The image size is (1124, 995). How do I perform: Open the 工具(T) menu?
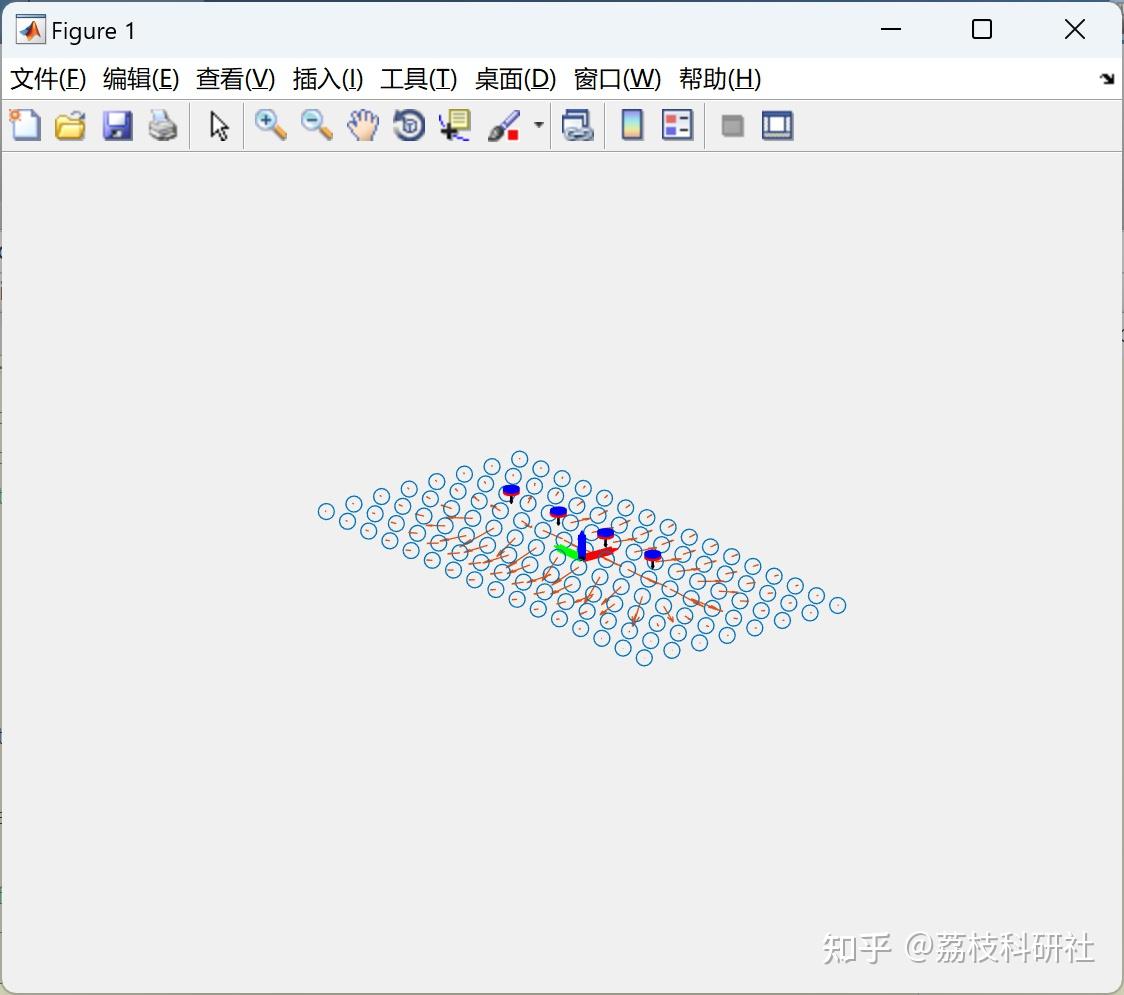[x=419, y=79]
